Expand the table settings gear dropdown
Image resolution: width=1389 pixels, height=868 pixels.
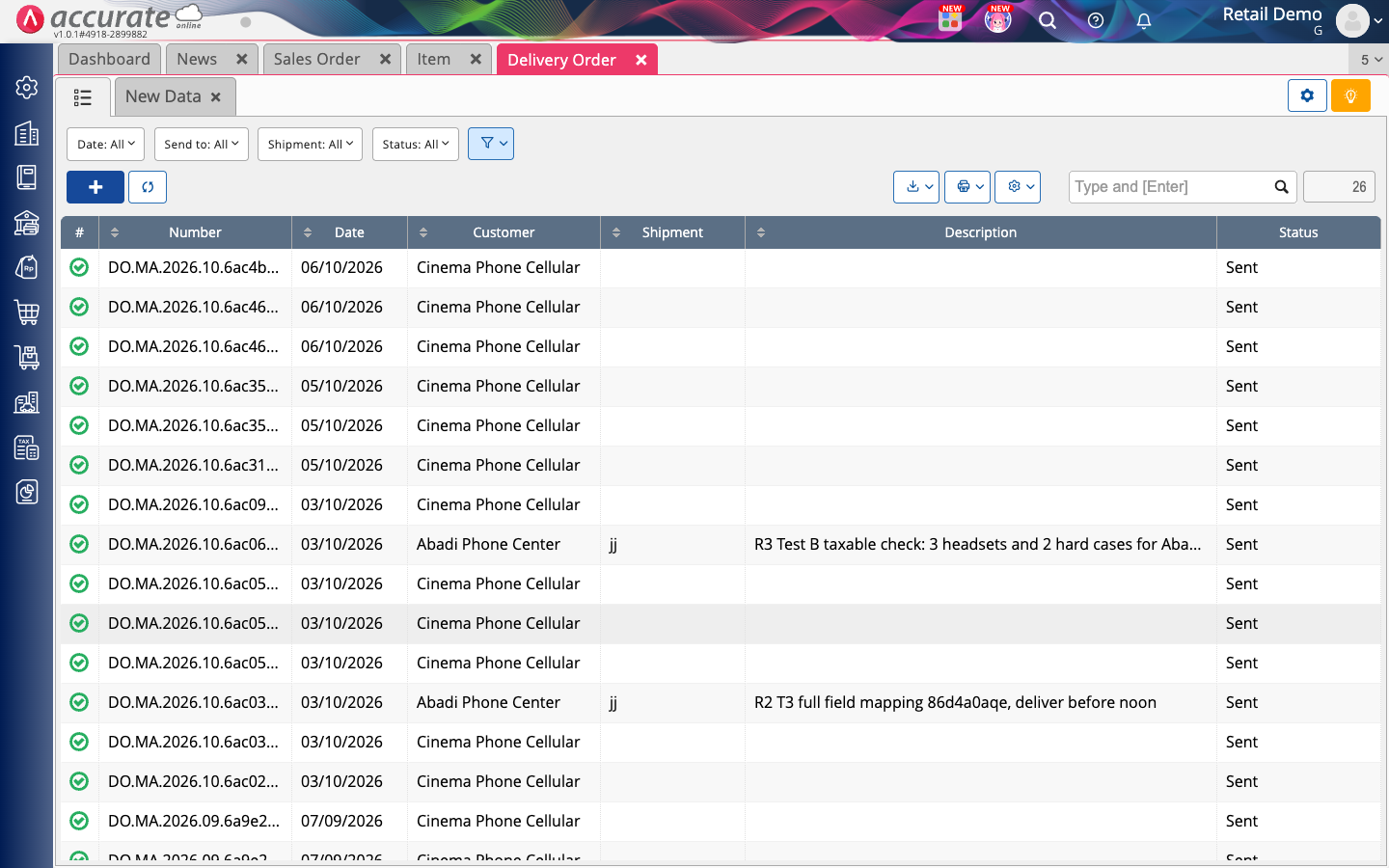pyautogui.click(x=1018, y=187)
